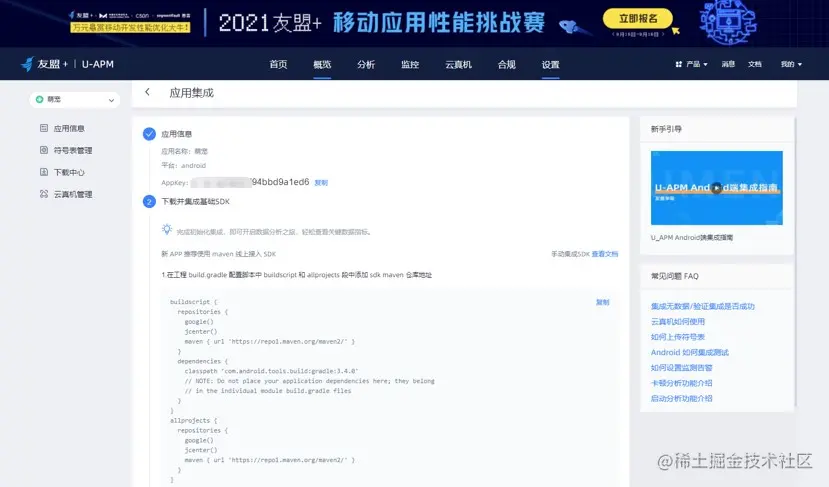The image size is (829, 487).
Task: Click the step 2 circle icon
Action: point(149,201)
